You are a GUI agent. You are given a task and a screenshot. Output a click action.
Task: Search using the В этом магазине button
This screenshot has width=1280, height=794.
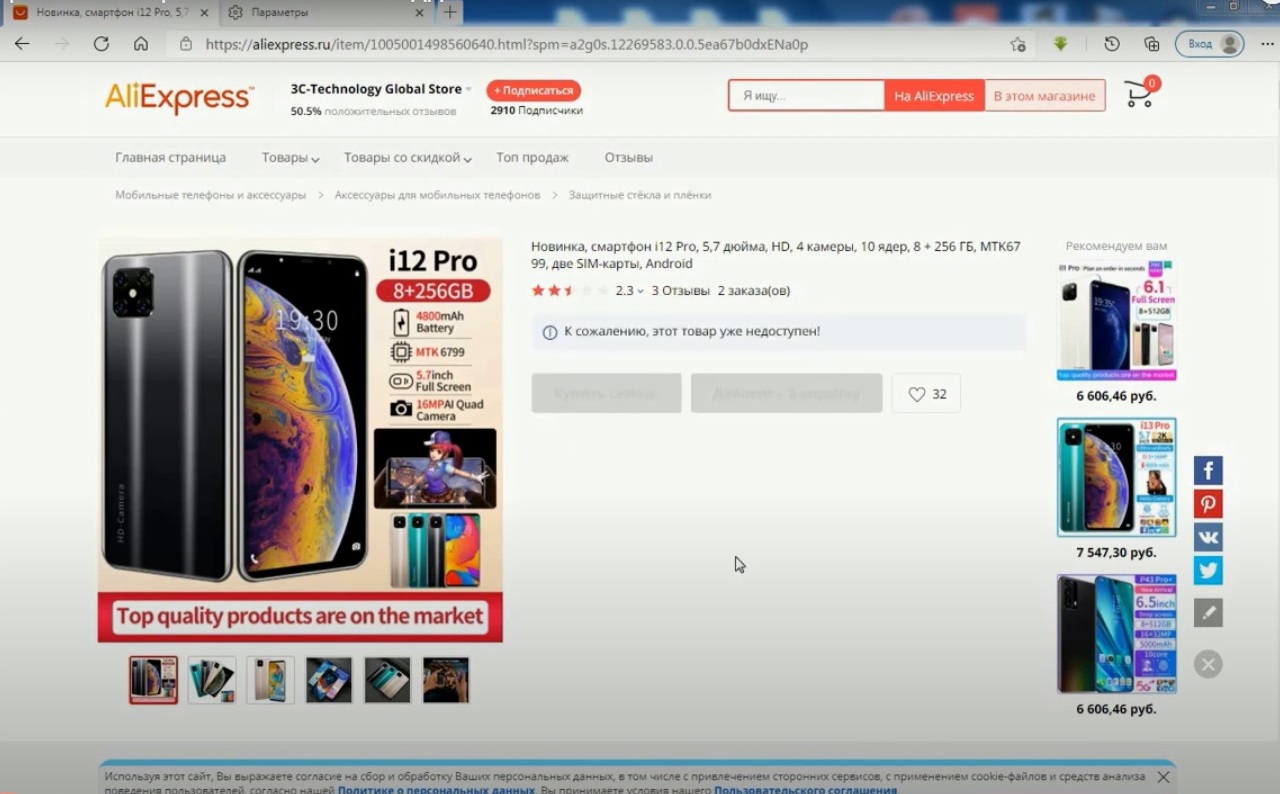click(x=1044, y=96)
